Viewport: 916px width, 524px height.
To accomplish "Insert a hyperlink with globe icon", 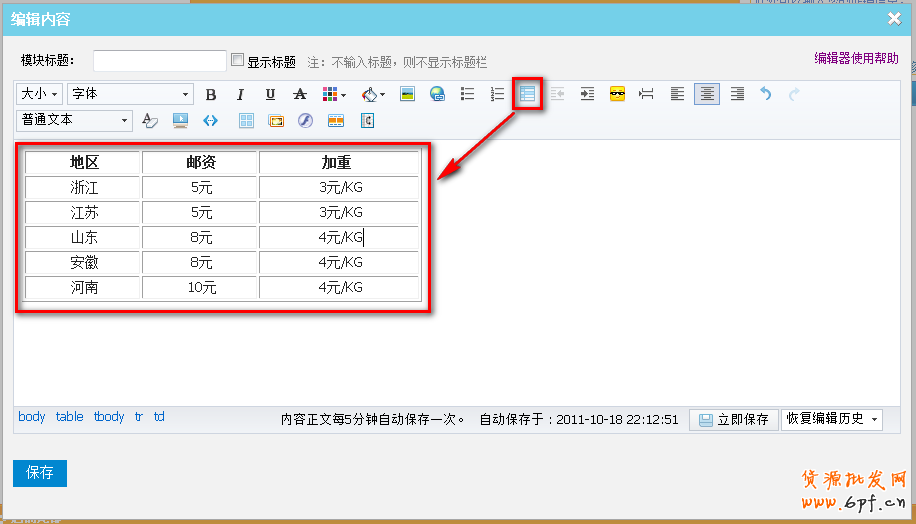I will coord(437,95).
